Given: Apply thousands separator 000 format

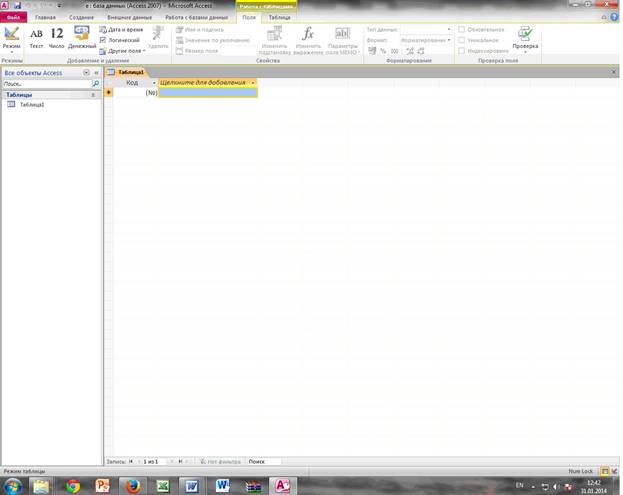Looking at the screenshot, I should (x=394, y=51).
